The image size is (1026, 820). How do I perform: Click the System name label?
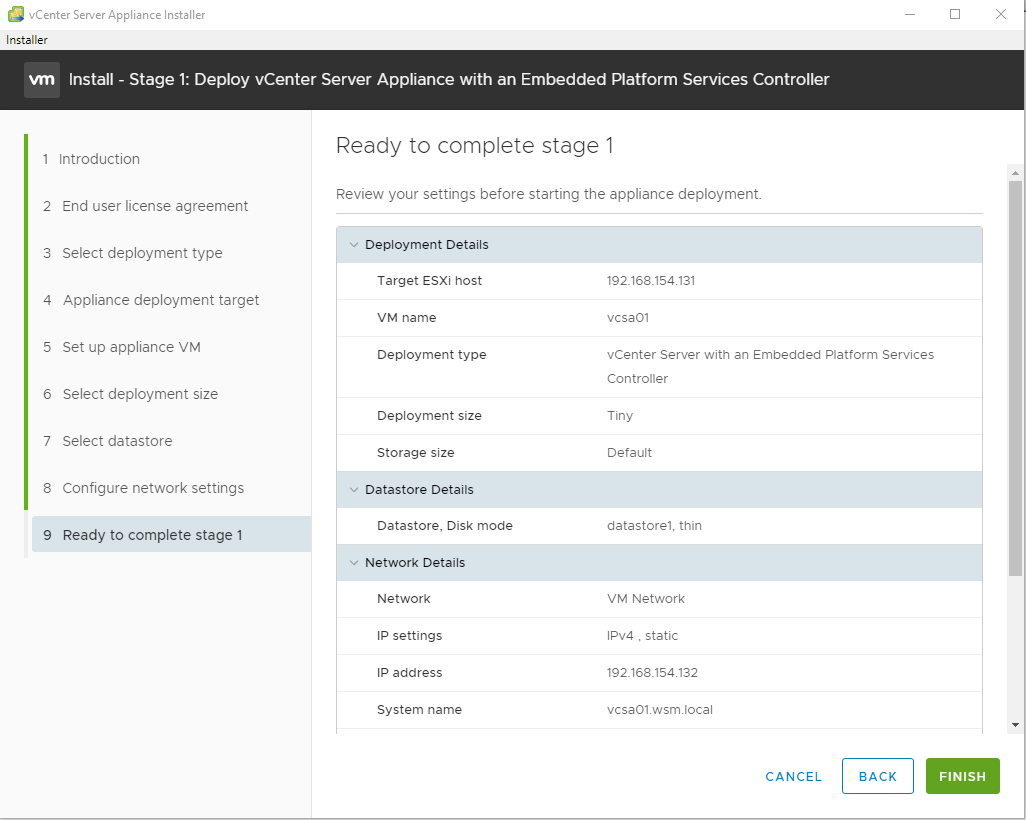tap(419, 710)
